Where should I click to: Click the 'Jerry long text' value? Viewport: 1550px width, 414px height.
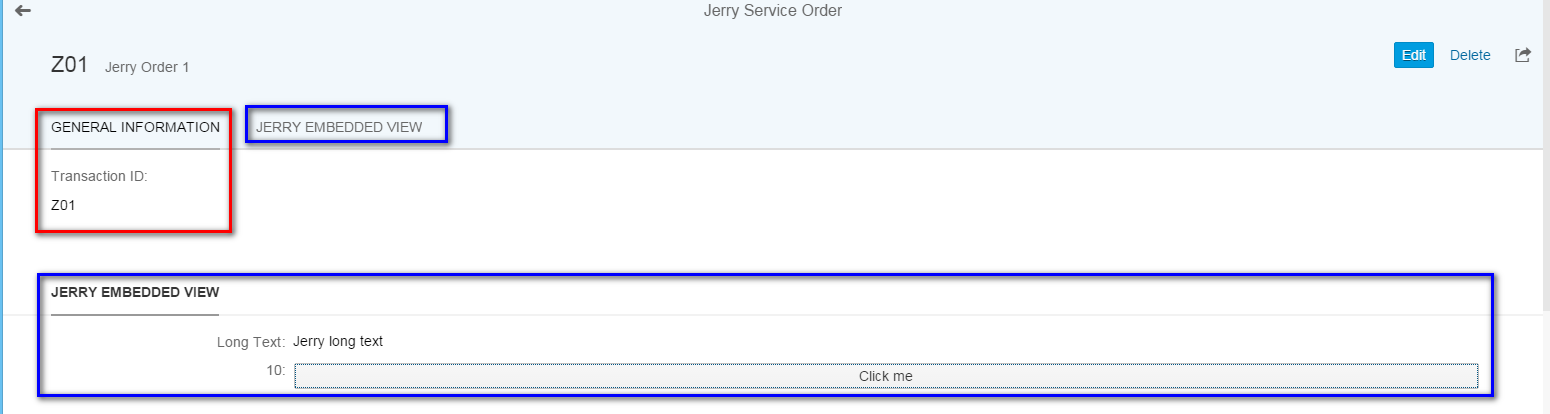[338, 341]
